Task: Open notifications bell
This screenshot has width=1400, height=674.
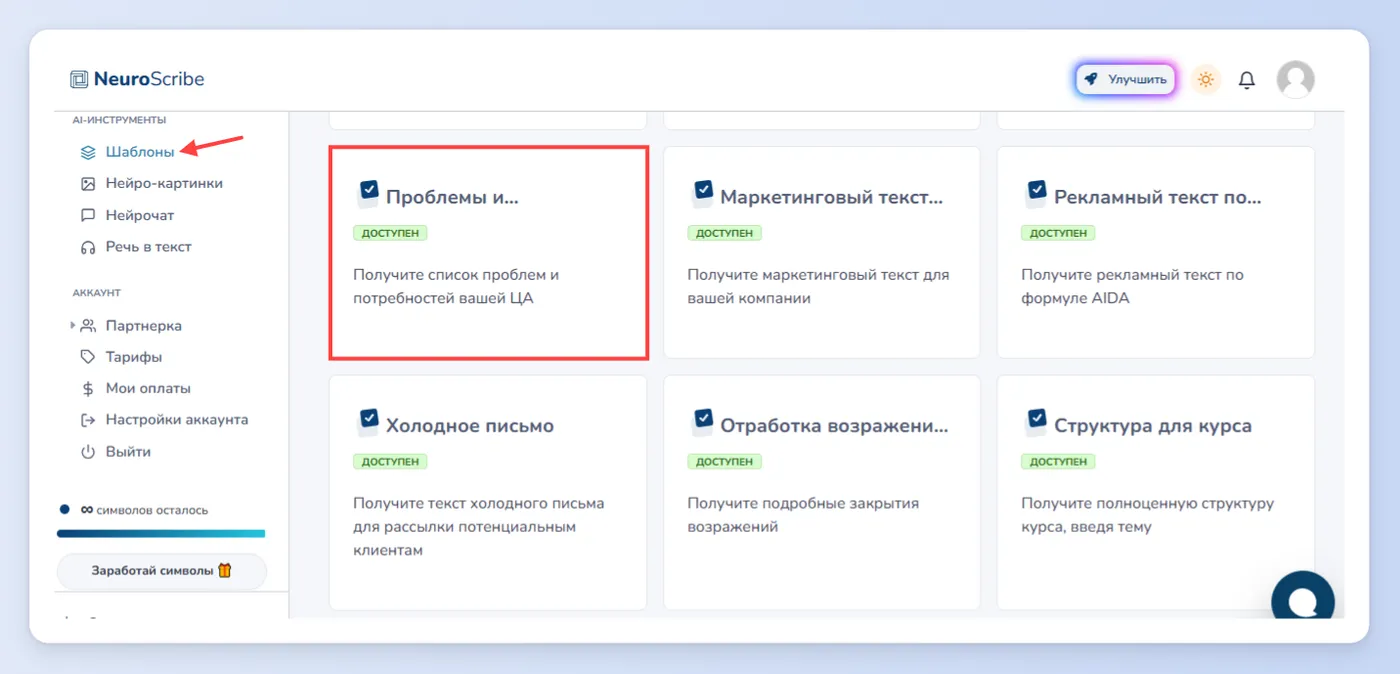Action: click(x=1247, y=80)
